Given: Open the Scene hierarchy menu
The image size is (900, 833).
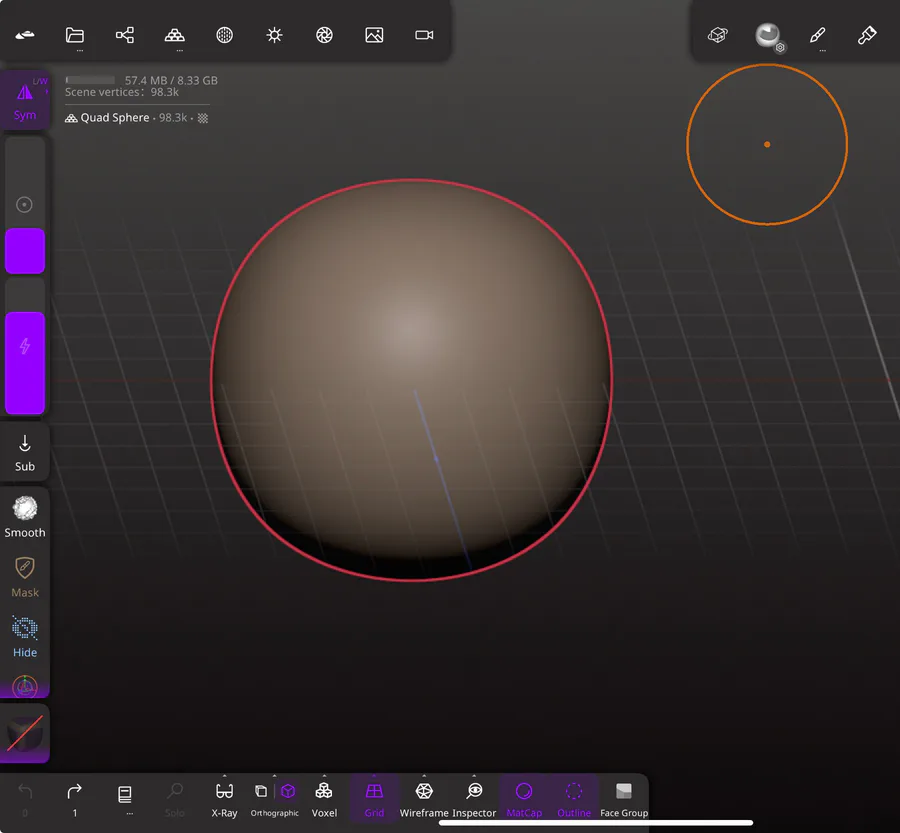Looking at the screenshot, I should (125, 35).
